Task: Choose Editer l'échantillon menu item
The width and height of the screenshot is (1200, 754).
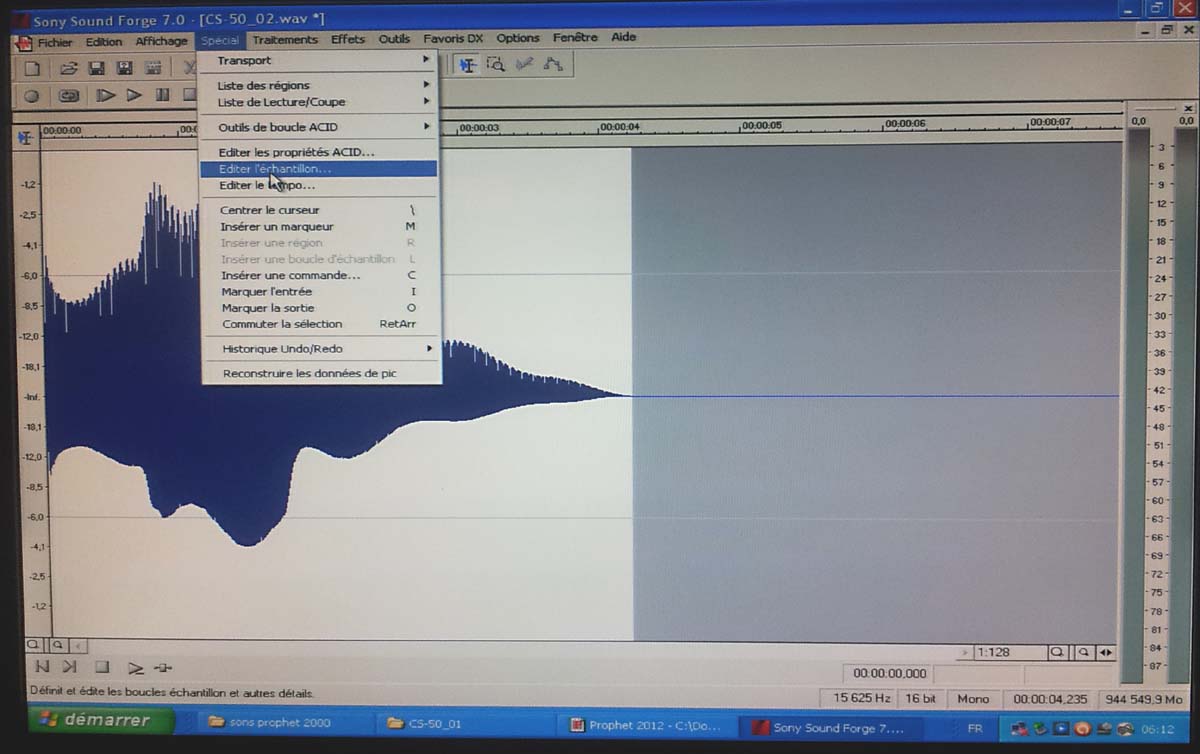Action: (x=320, y=169)
